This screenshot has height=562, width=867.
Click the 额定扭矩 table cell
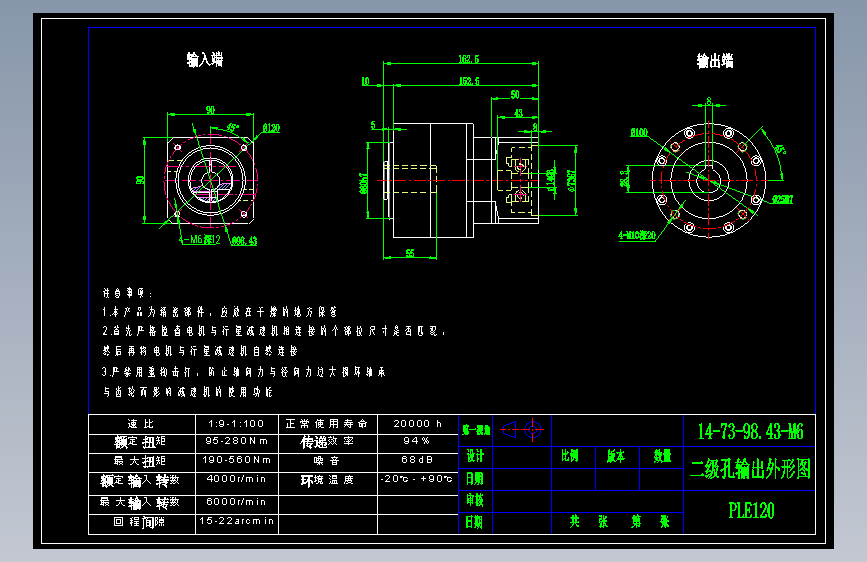pyautogui.click(x=142, y=443)
